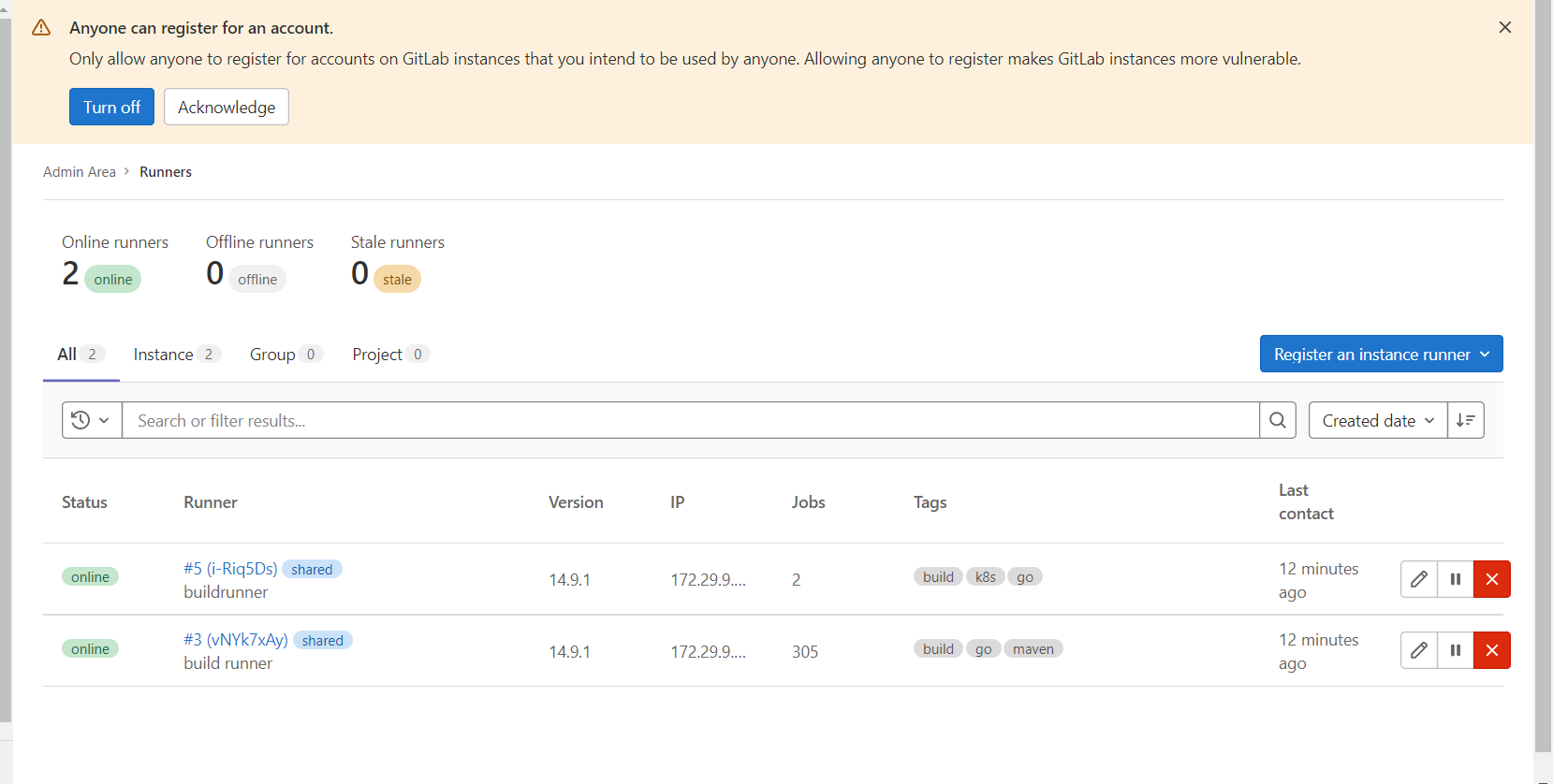The image size is (1553, 784).
Task: Click the Tags column header
Action: pyautogui.click(x=930, y=502)
